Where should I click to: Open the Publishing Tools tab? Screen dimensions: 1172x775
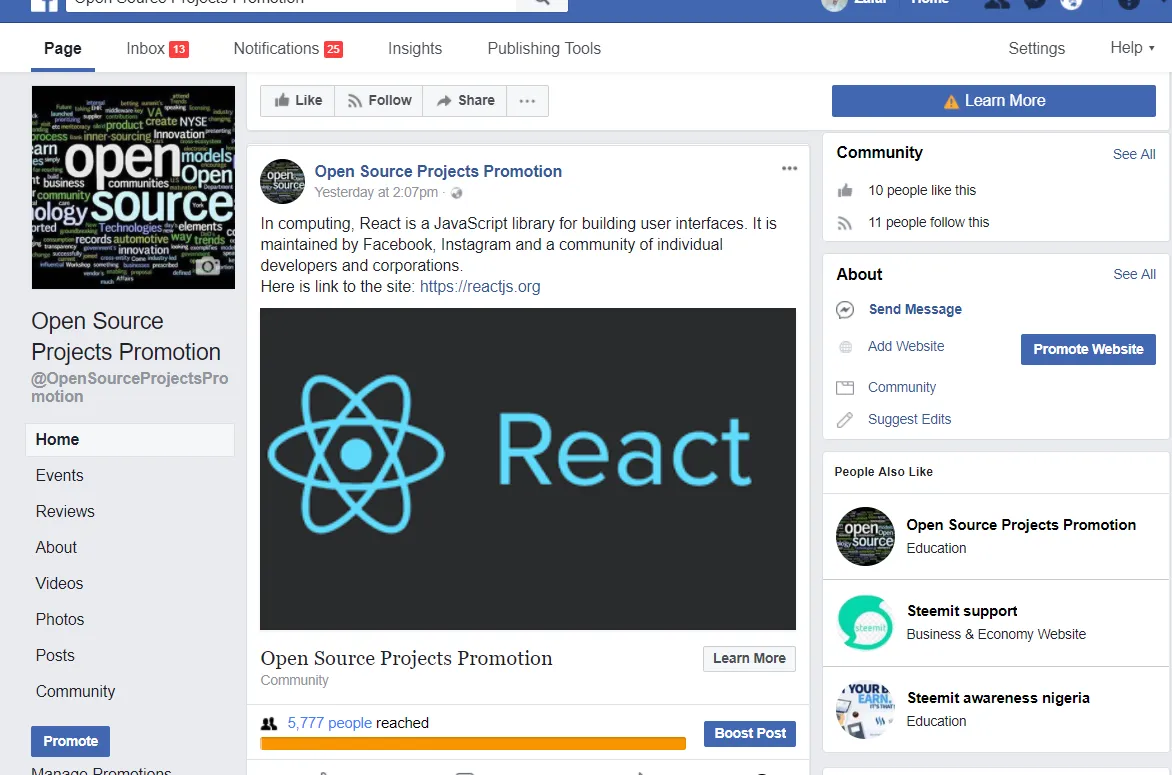[x=544, y=49]
